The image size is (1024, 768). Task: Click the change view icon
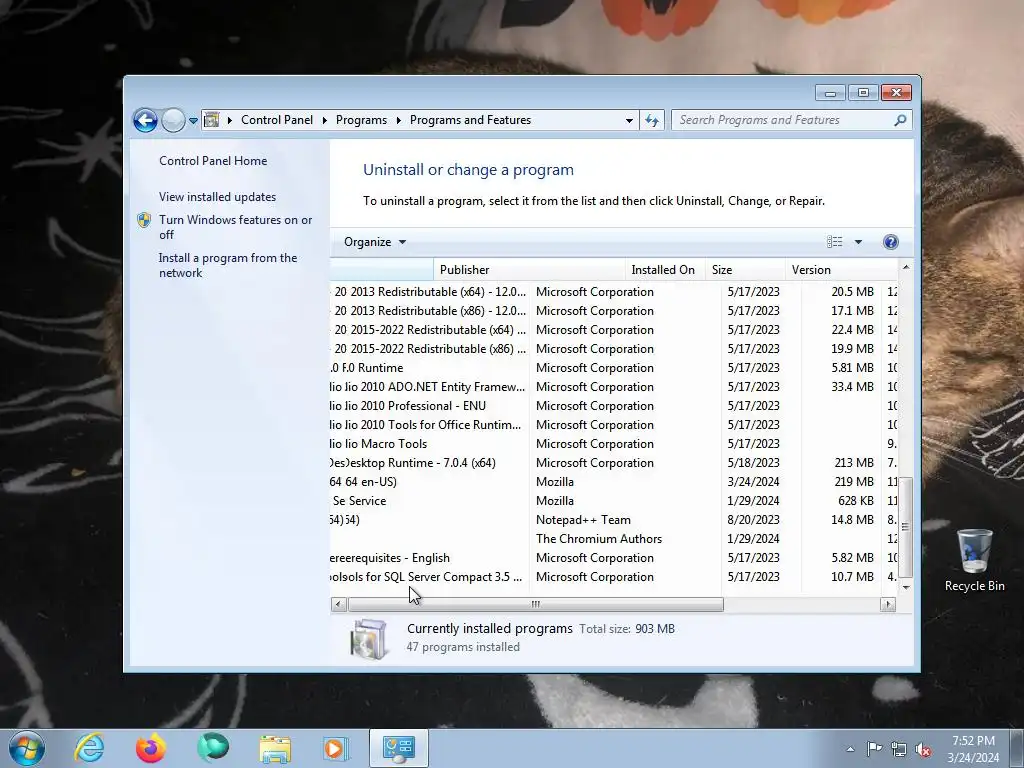pos(835,242)
